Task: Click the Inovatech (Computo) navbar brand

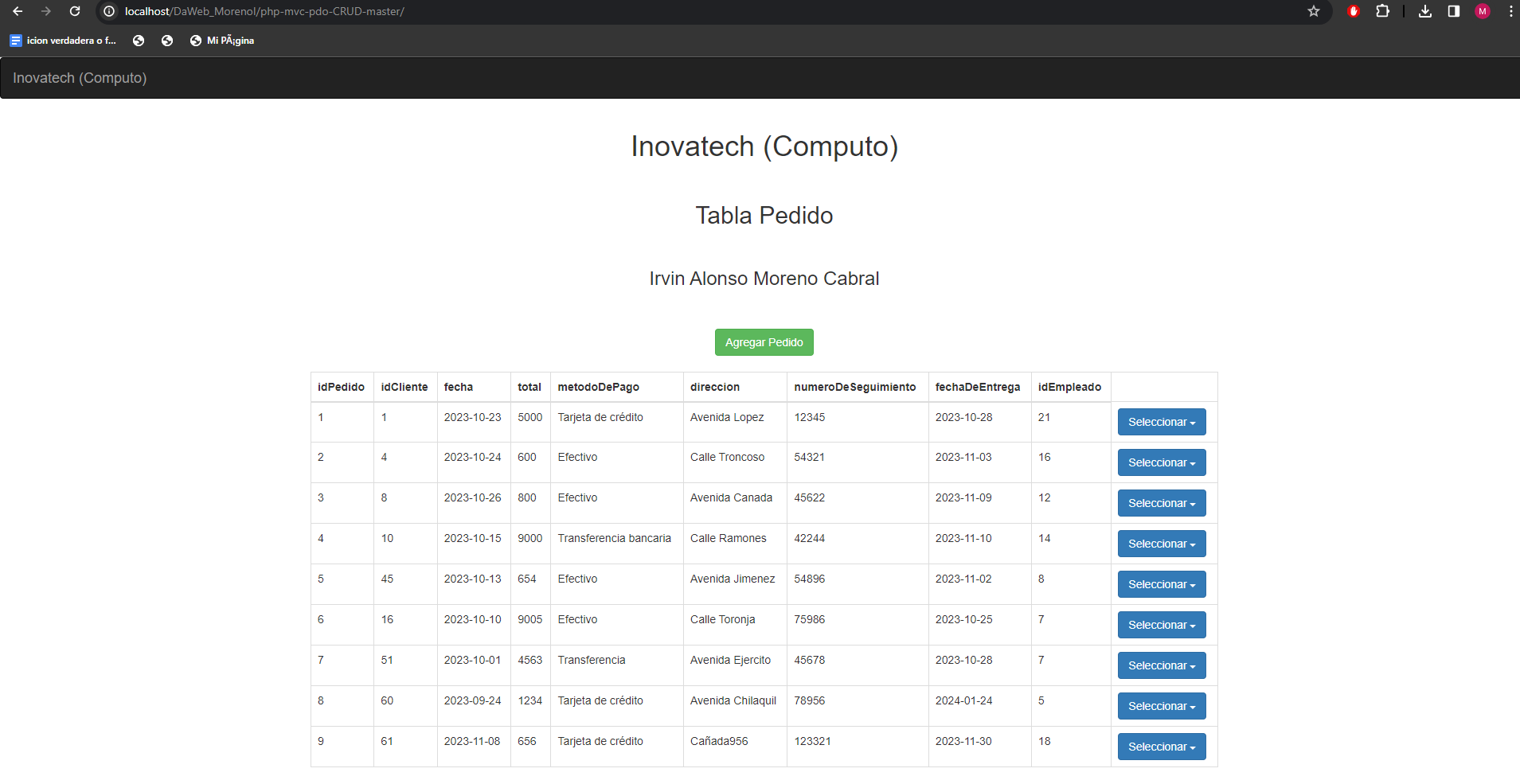Action: [80, 77]
